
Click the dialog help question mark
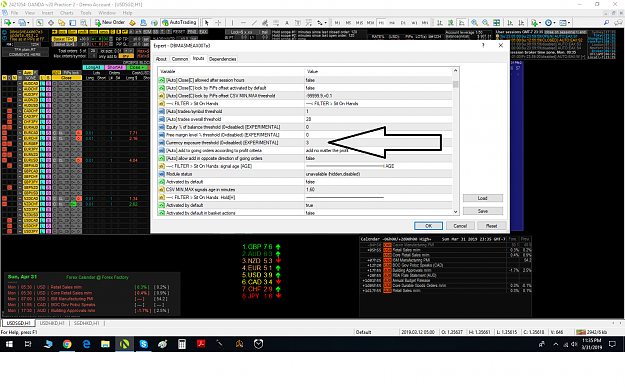pyautogui.click(x=483, y=45)
